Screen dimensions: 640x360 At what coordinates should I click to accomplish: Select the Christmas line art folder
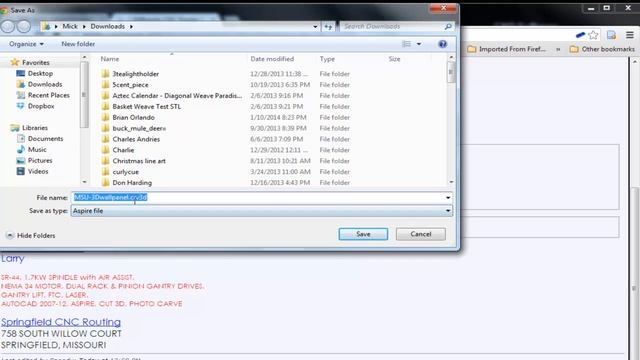coord(139,161)
